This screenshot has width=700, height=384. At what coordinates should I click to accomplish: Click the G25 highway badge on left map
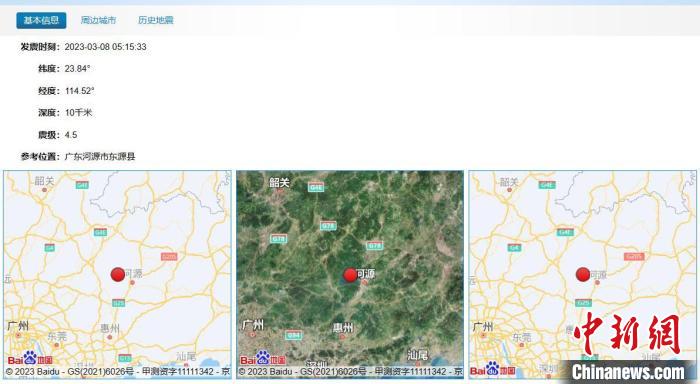[x=118, y=303]
